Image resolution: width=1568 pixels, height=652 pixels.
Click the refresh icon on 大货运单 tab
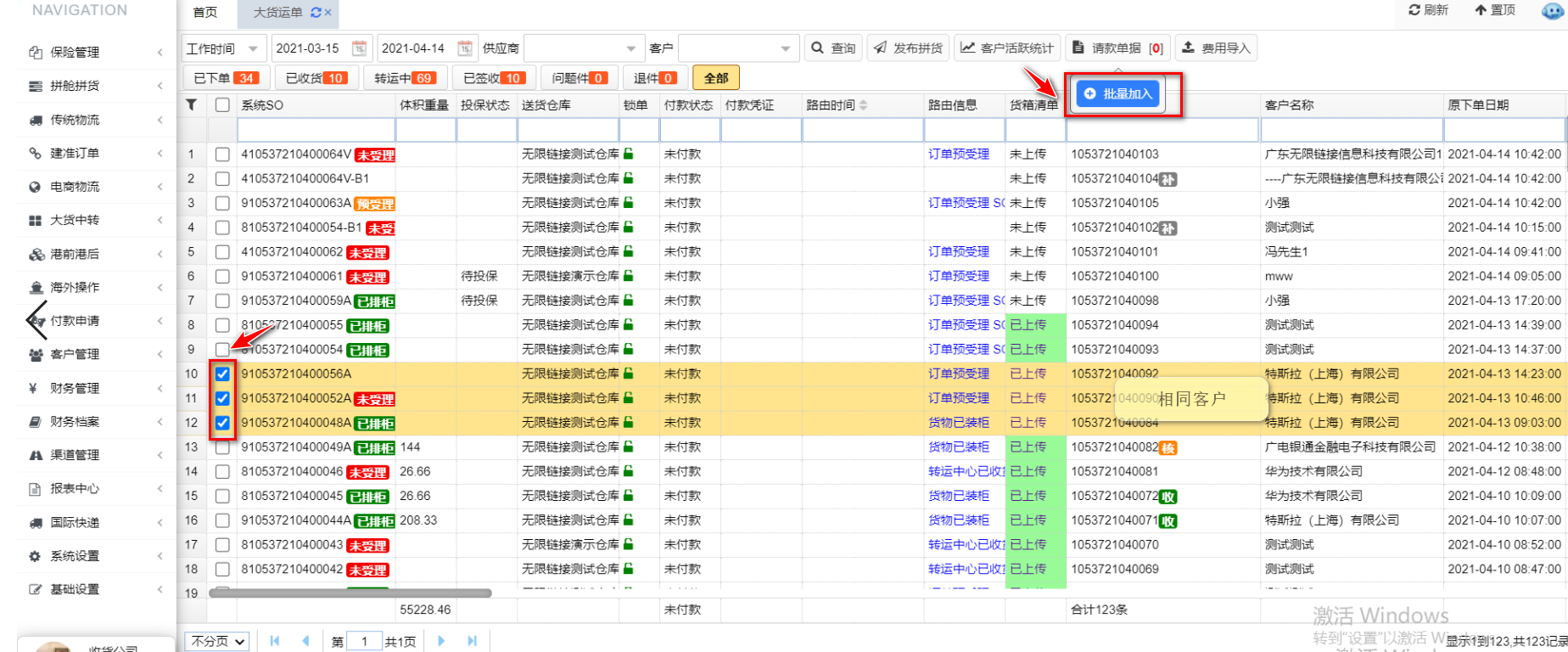coord(316,13)
